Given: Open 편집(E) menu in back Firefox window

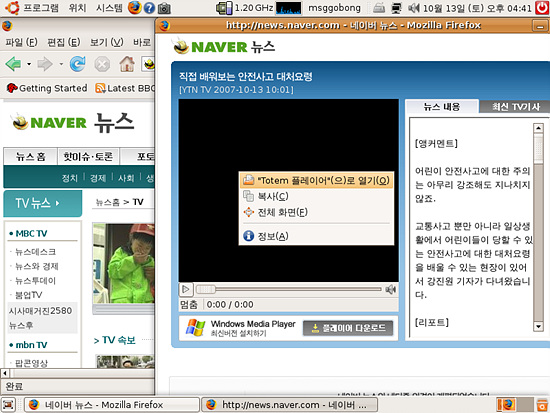Looking at the screenshot, I should pos(63,42).
